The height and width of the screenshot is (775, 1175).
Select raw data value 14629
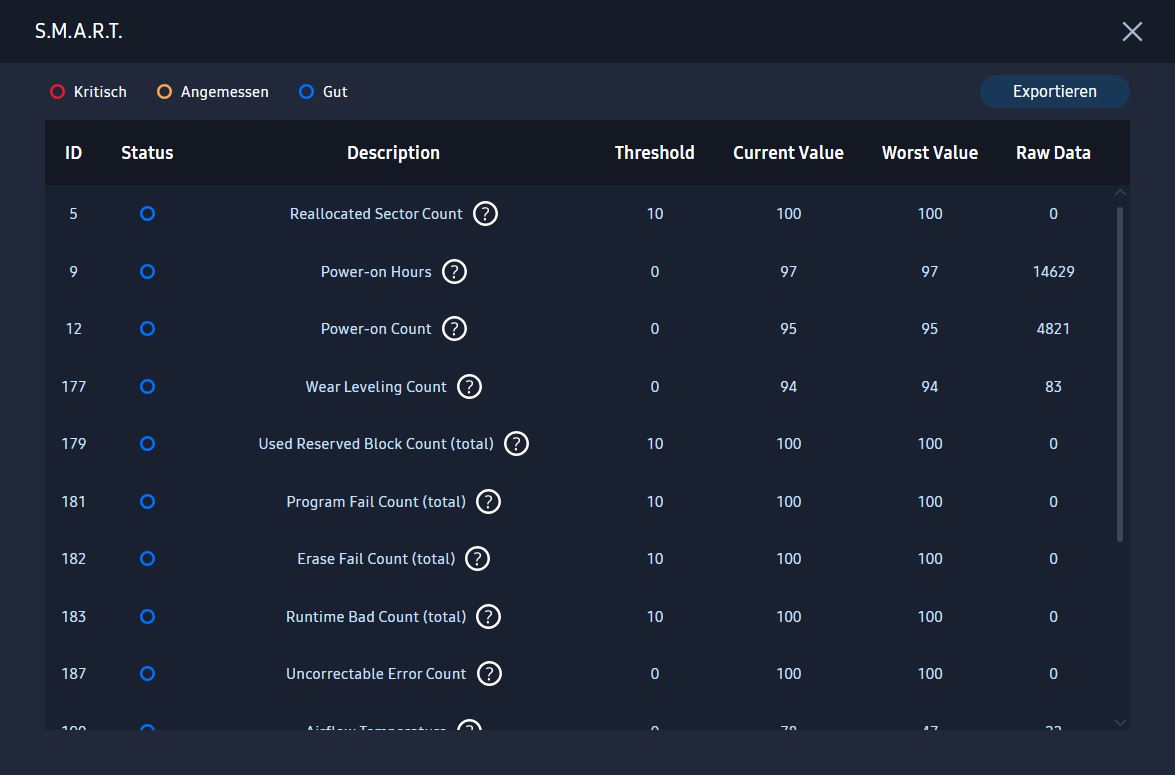[x=1054, y=271]
